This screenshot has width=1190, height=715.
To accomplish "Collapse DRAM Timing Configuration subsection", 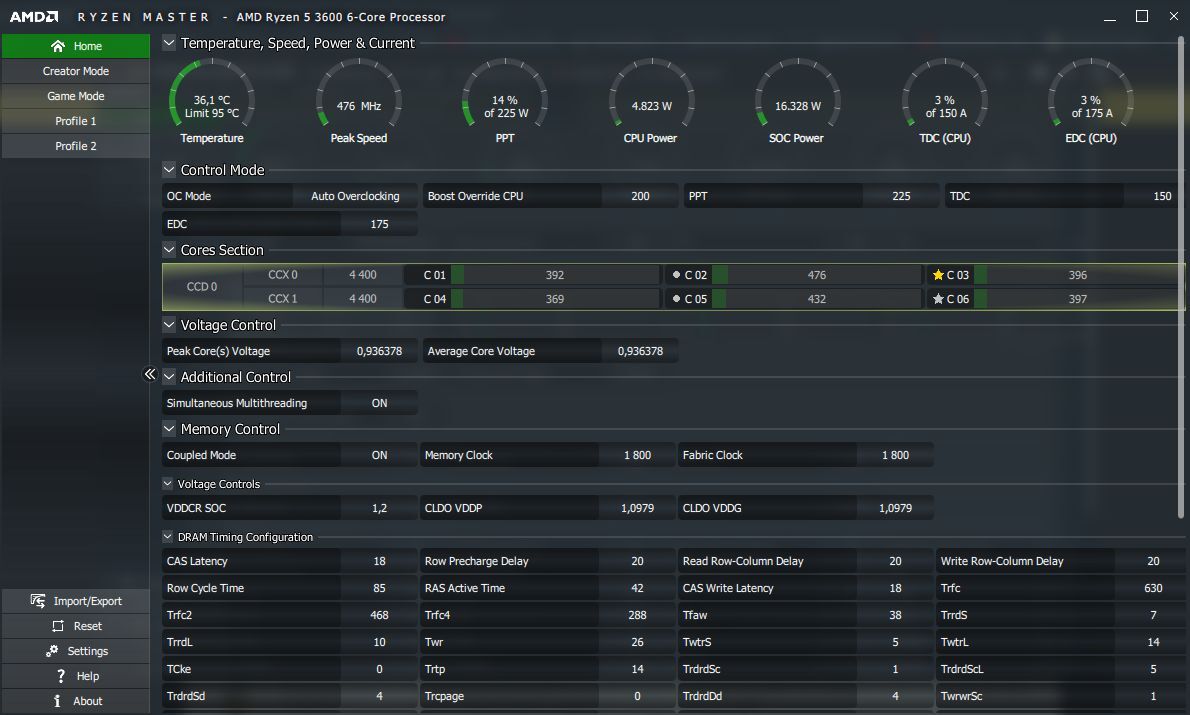I will [x=168, y=537].
